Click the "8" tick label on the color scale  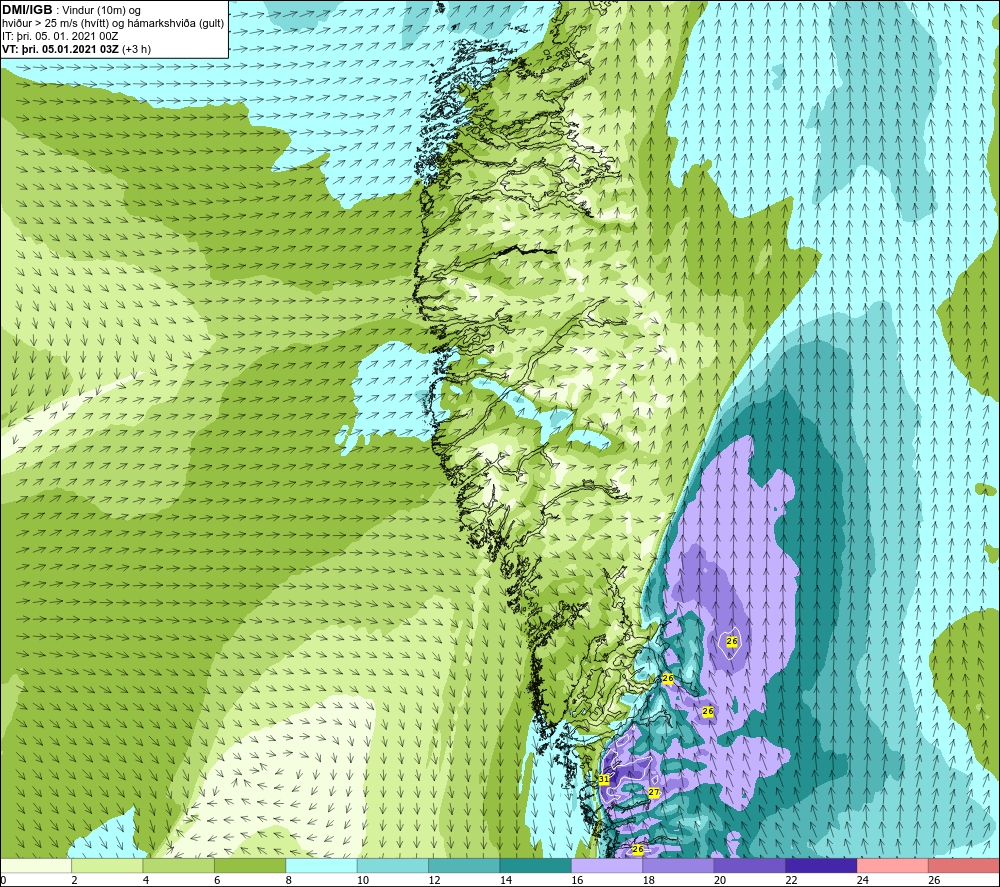289,880
